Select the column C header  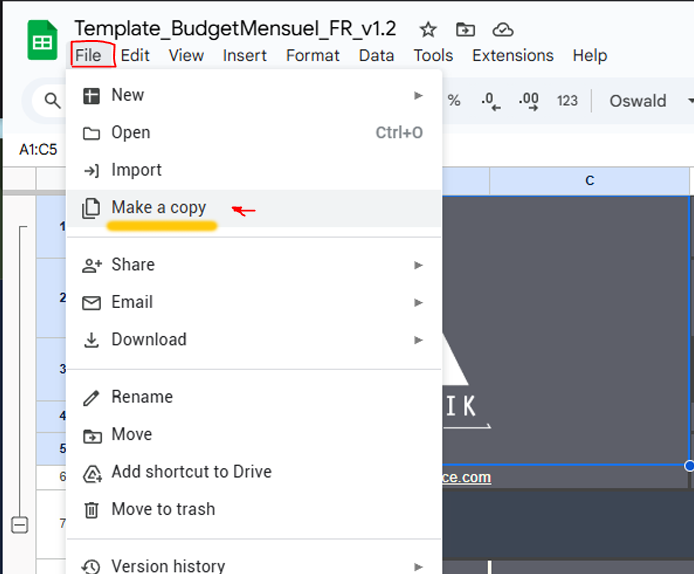(589, 180)
